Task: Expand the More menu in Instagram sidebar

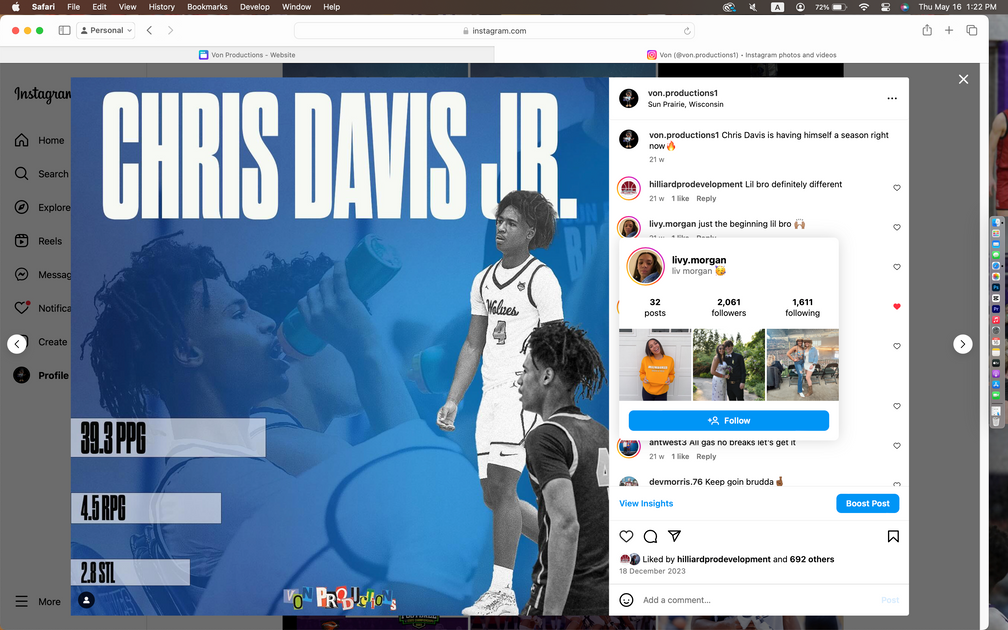Action: point(40,601)
